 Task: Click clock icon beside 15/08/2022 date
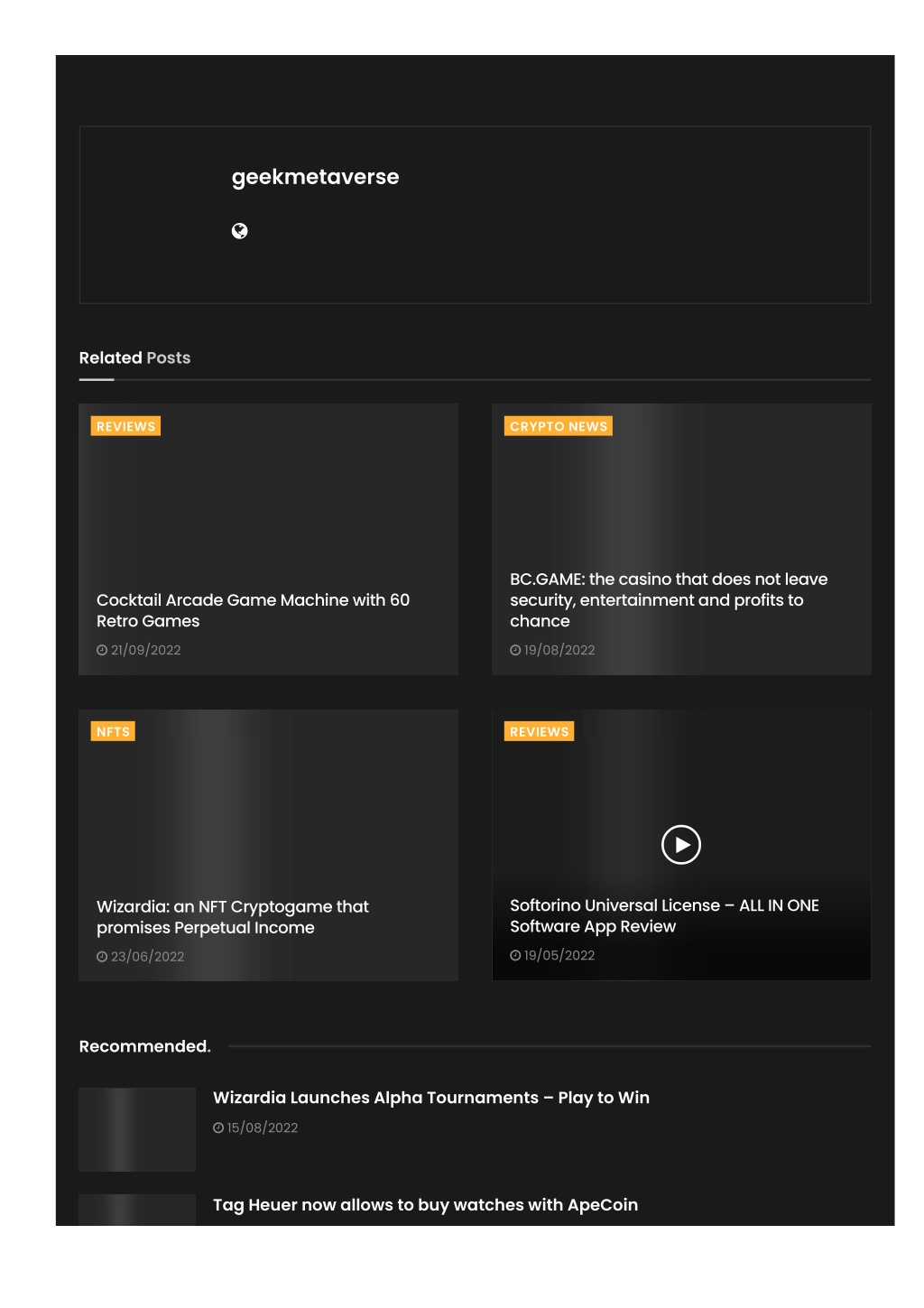[x=218, y=1127]
